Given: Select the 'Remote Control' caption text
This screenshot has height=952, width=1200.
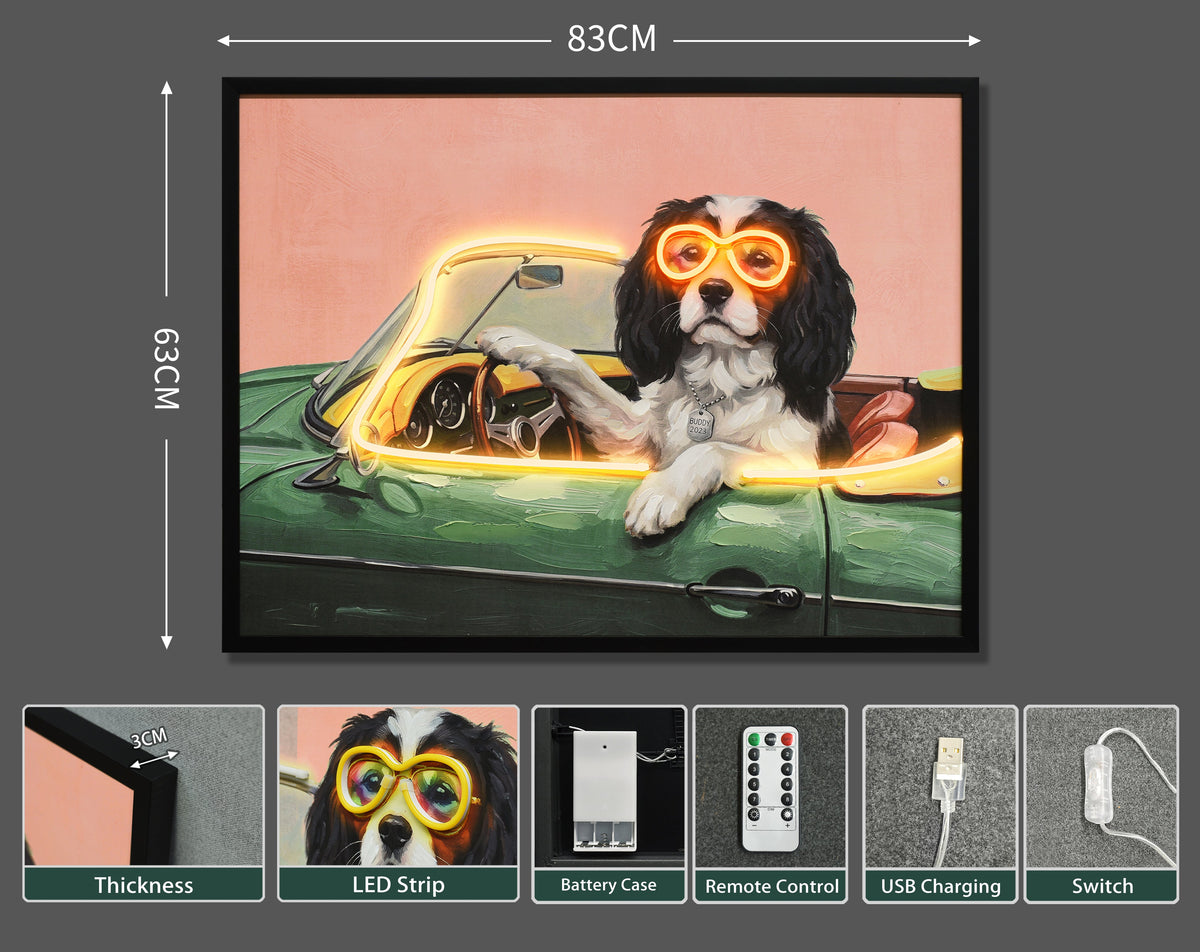Looking at the screenshot, I should [x=770, y=886].
